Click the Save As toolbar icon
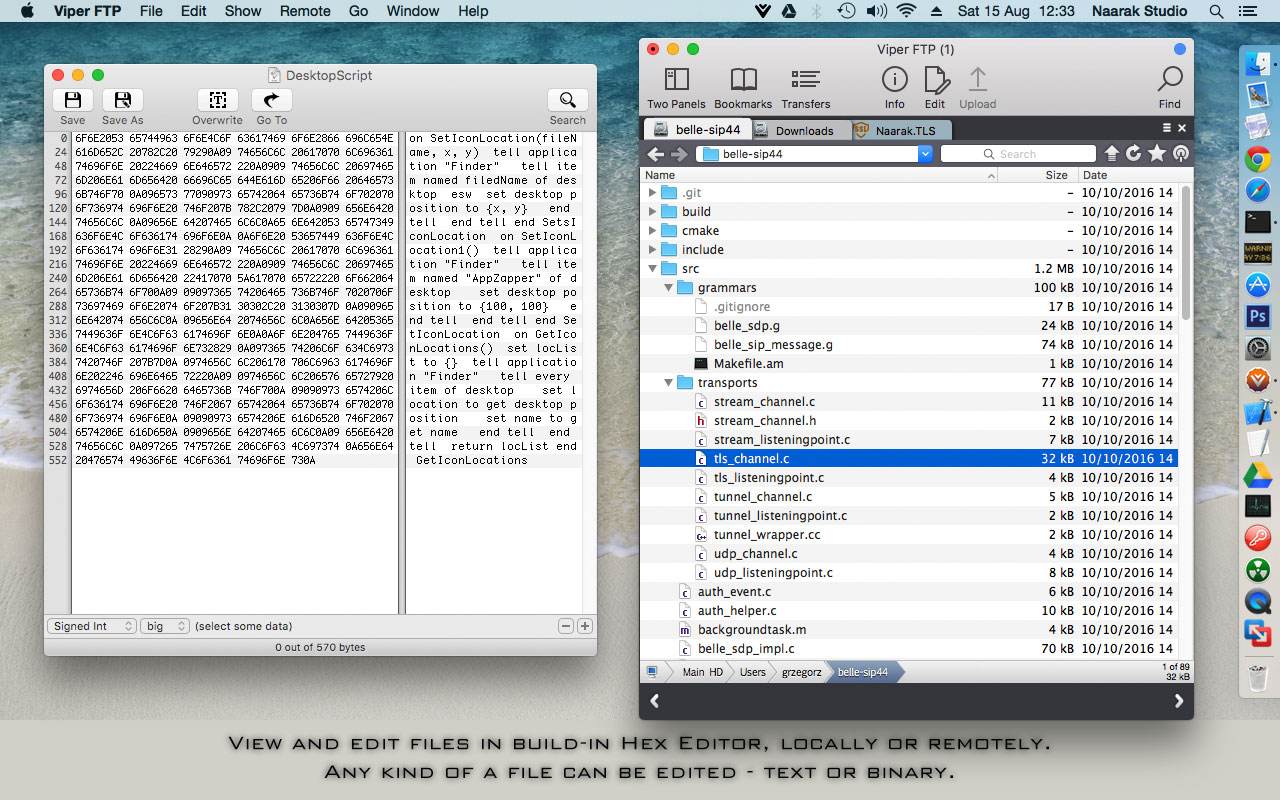The image size is (1280, 800). (123, 100)
